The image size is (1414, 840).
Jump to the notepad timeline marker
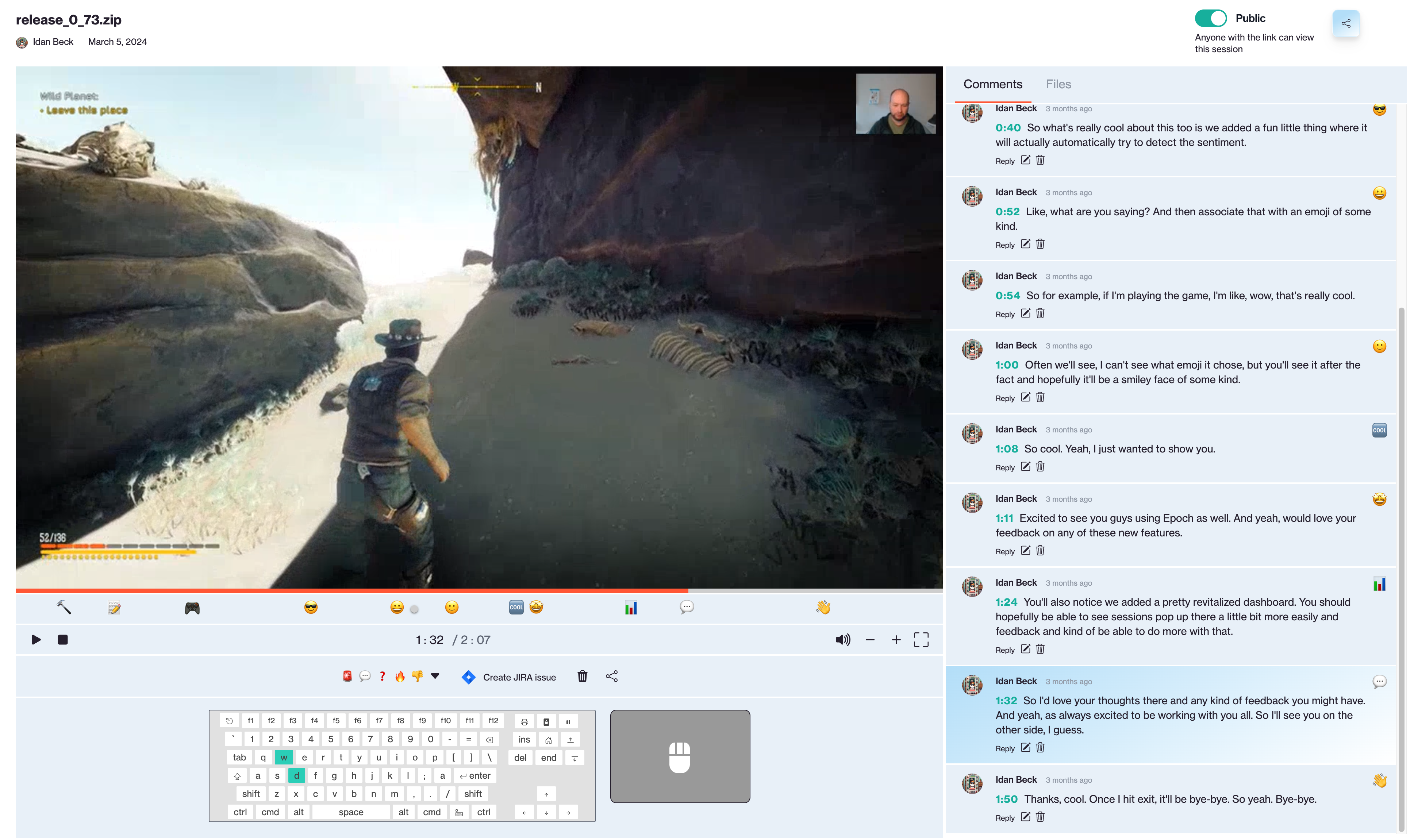point(114,607)
